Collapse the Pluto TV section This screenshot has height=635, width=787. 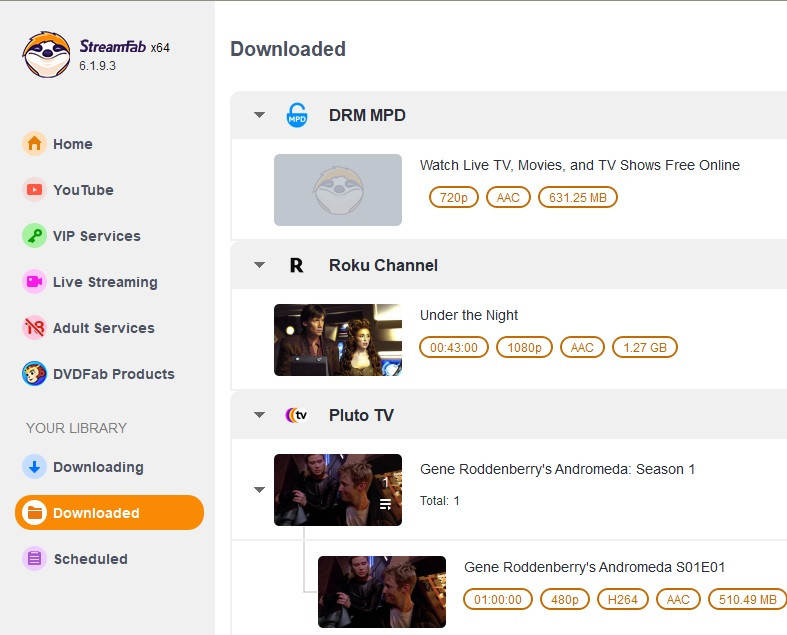[x=259, y=415]
